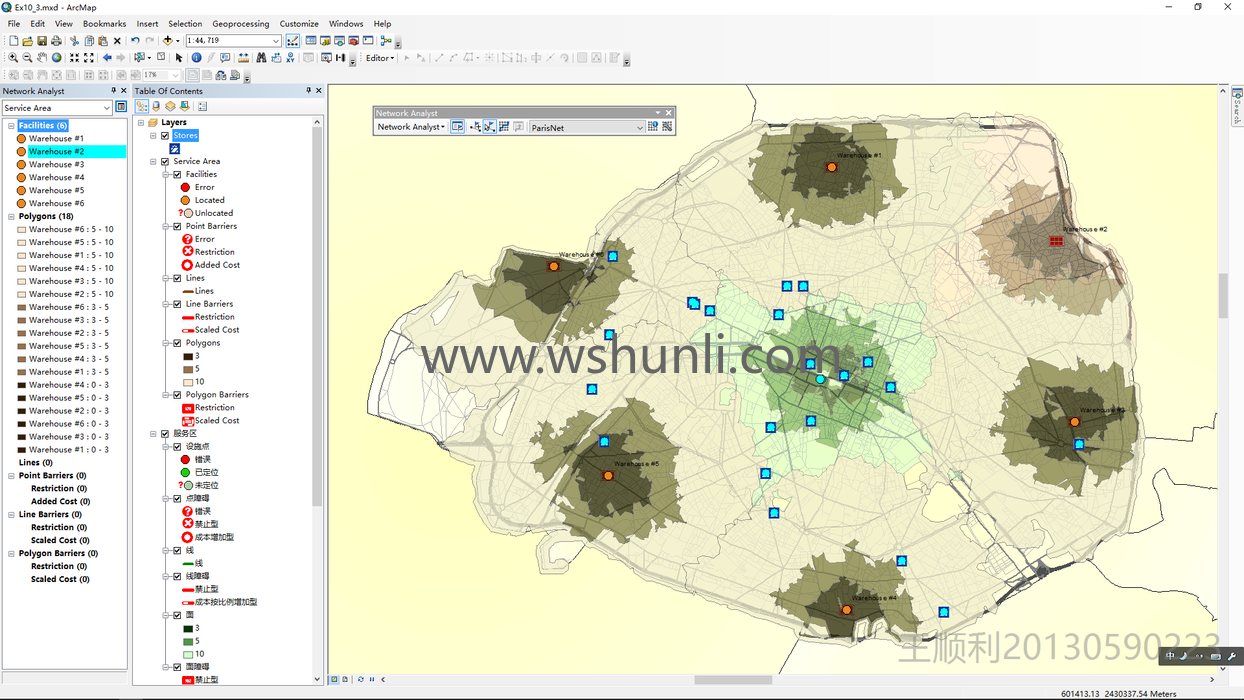Click the Print icon
The height and width of the screenshot is (700, 1244).
click(56, 41)
